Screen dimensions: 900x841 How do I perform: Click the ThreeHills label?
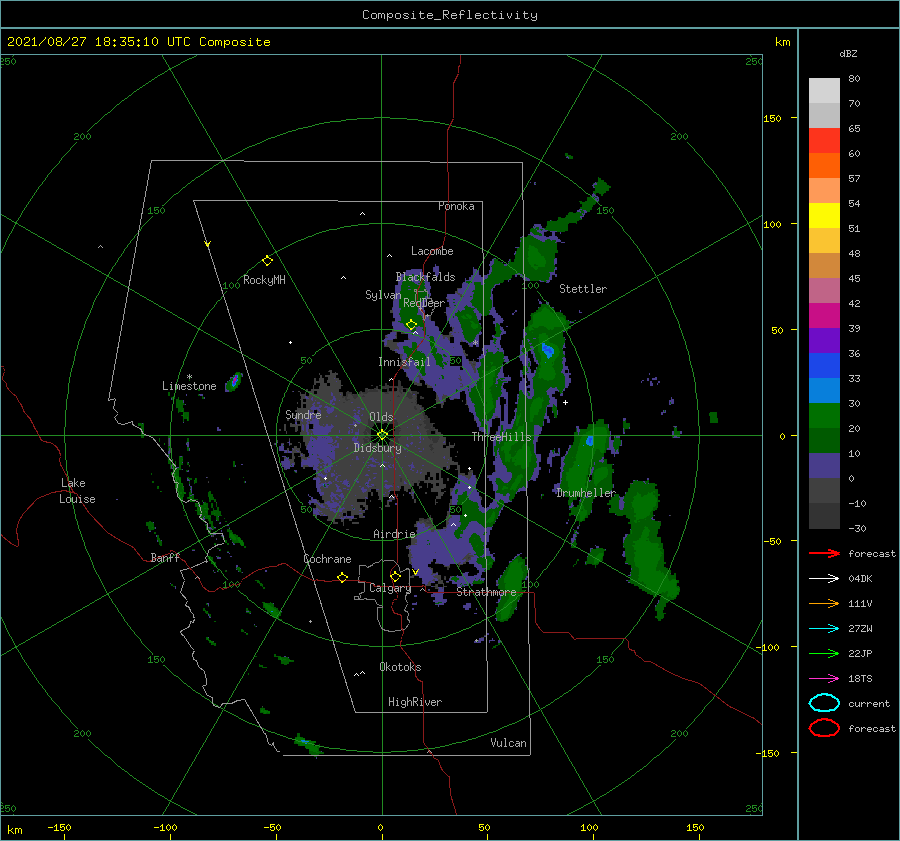point(502,437)
